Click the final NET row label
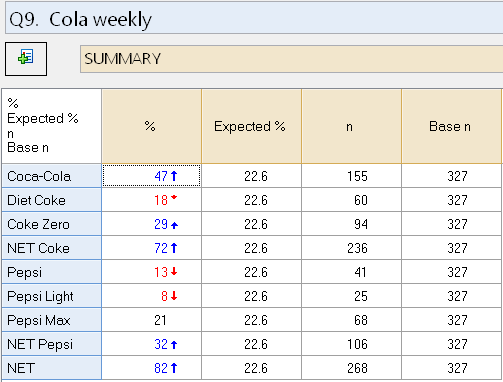This screenshot has width=503, height=382. (52, 368)
